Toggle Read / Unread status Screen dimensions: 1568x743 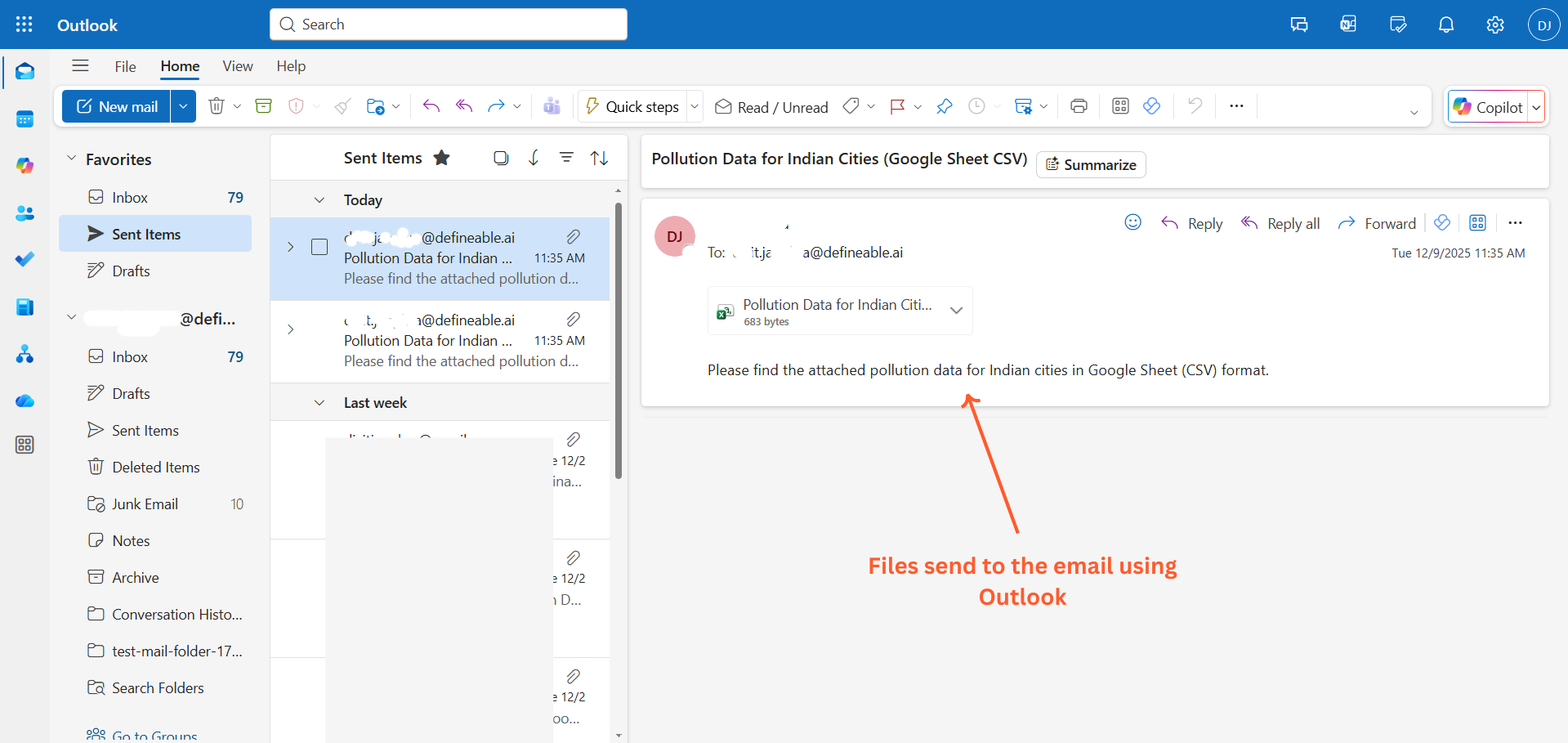click(771, 107)
